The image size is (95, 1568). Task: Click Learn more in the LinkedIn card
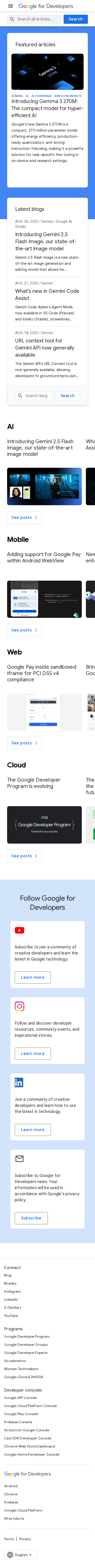click(x=33, y=1130)
